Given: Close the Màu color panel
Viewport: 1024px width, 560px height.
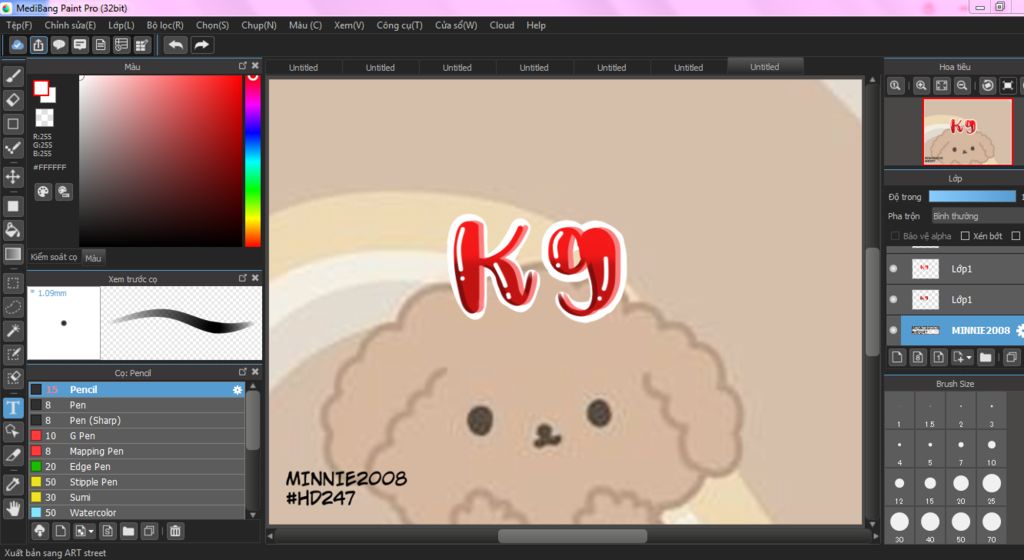Looking at the screenshot, I should point(255,66).
